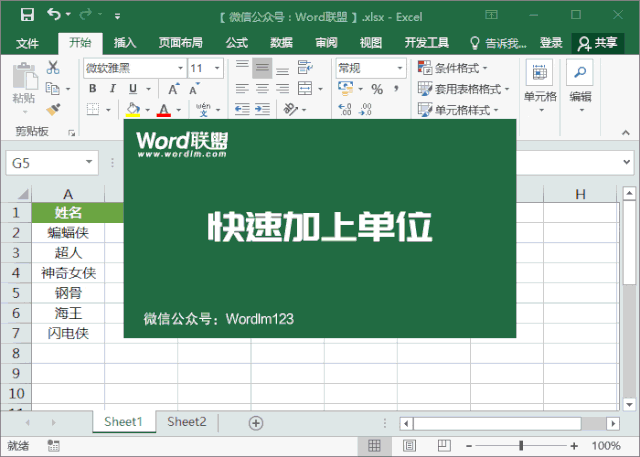Click the Save icon in quick access toolbar
The image size is (640, 457).
click(27, 15)
